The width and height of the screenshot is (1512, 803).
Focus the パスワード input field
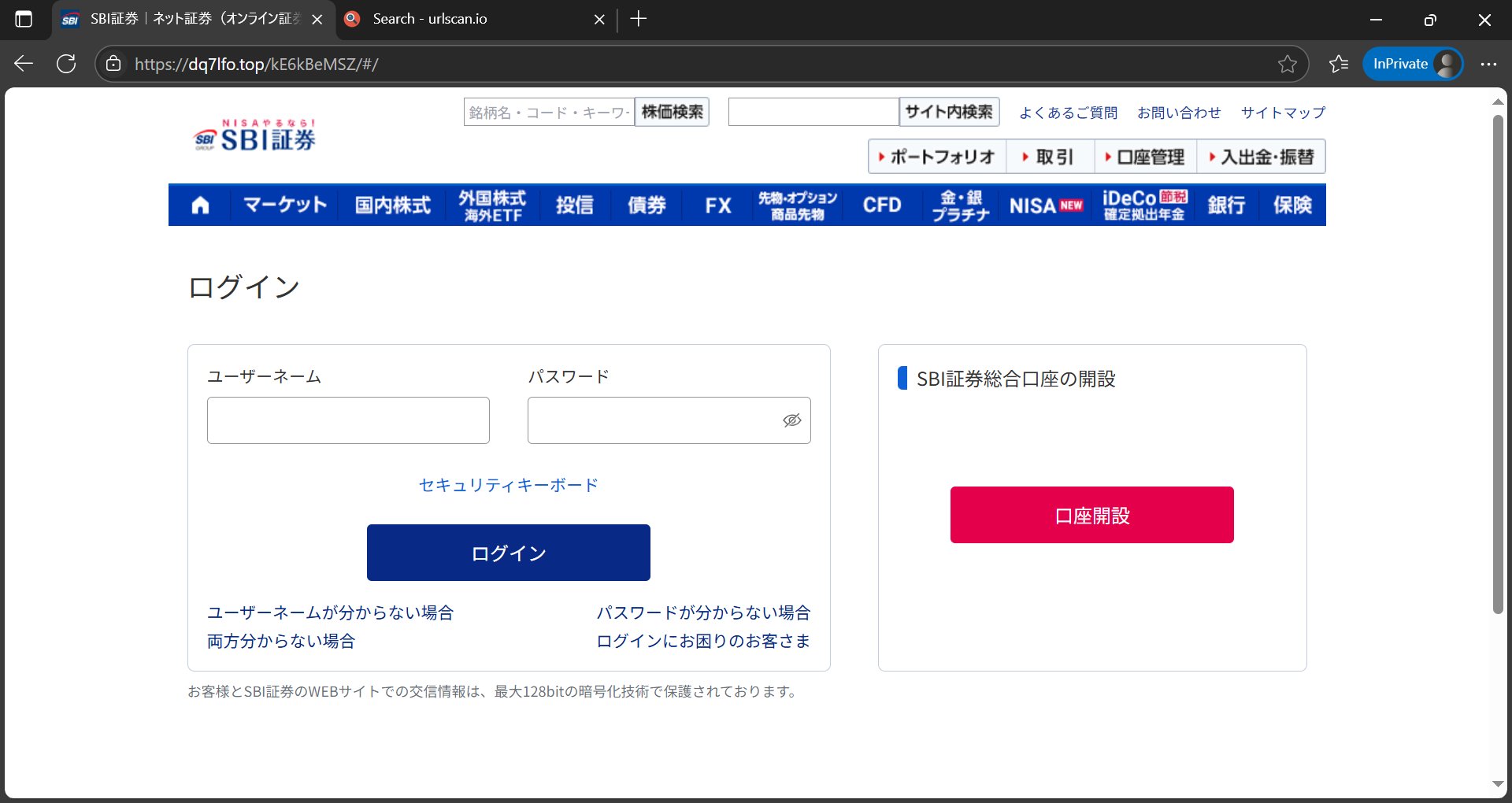coord(669,420)
